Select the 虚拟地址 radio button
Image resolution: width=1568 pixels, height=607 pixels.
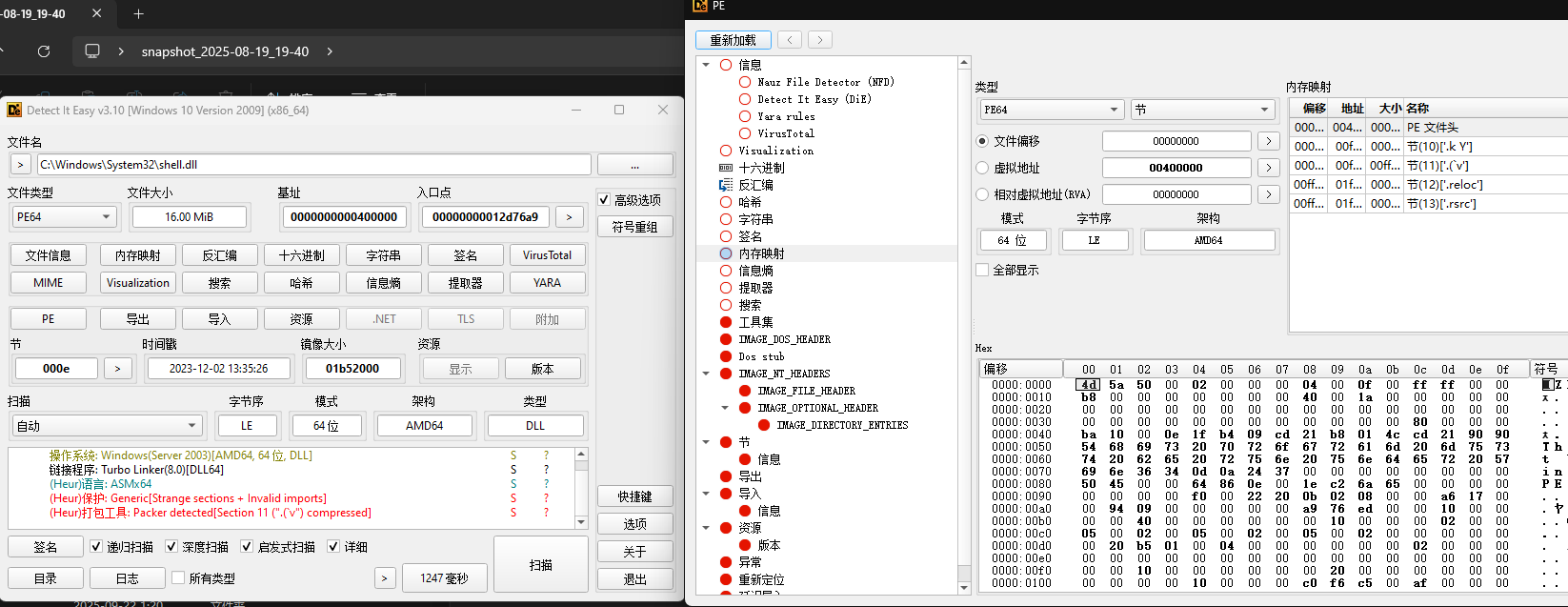click(x=982, y=168)
